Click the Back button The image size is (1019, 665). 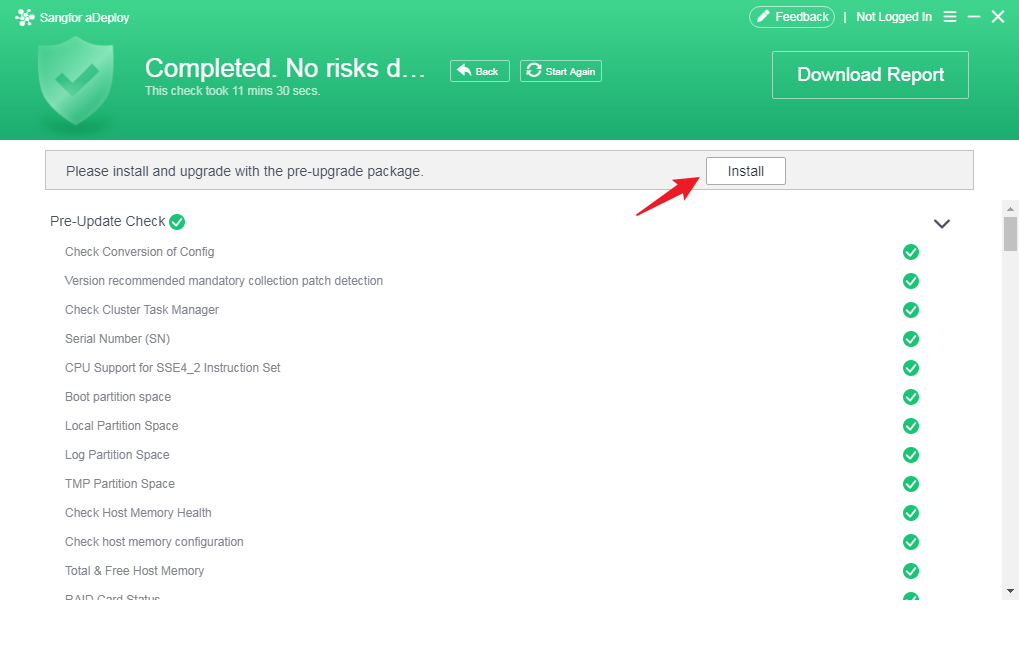479,70
